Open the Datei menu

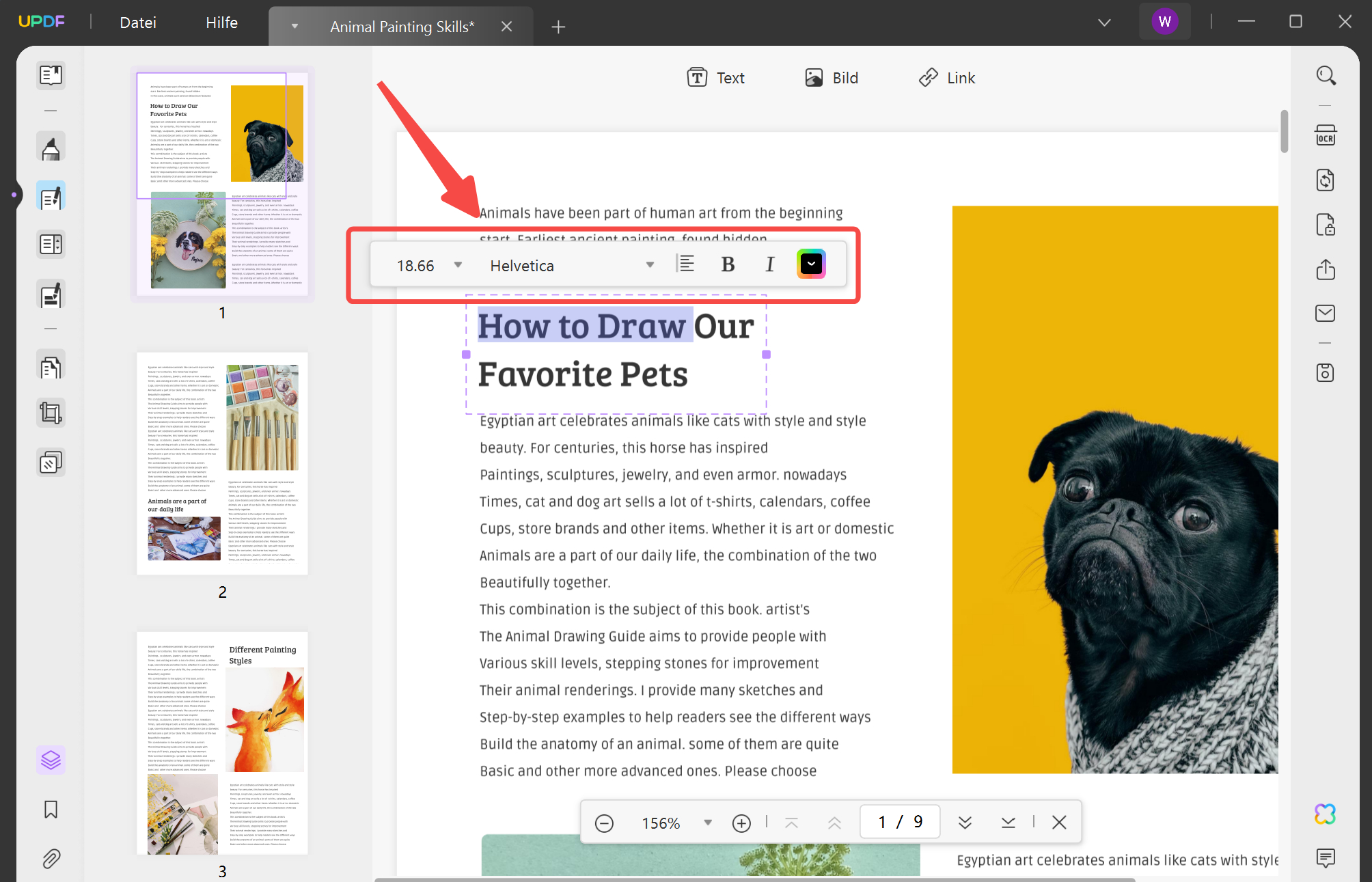click(x=137, y=23)
